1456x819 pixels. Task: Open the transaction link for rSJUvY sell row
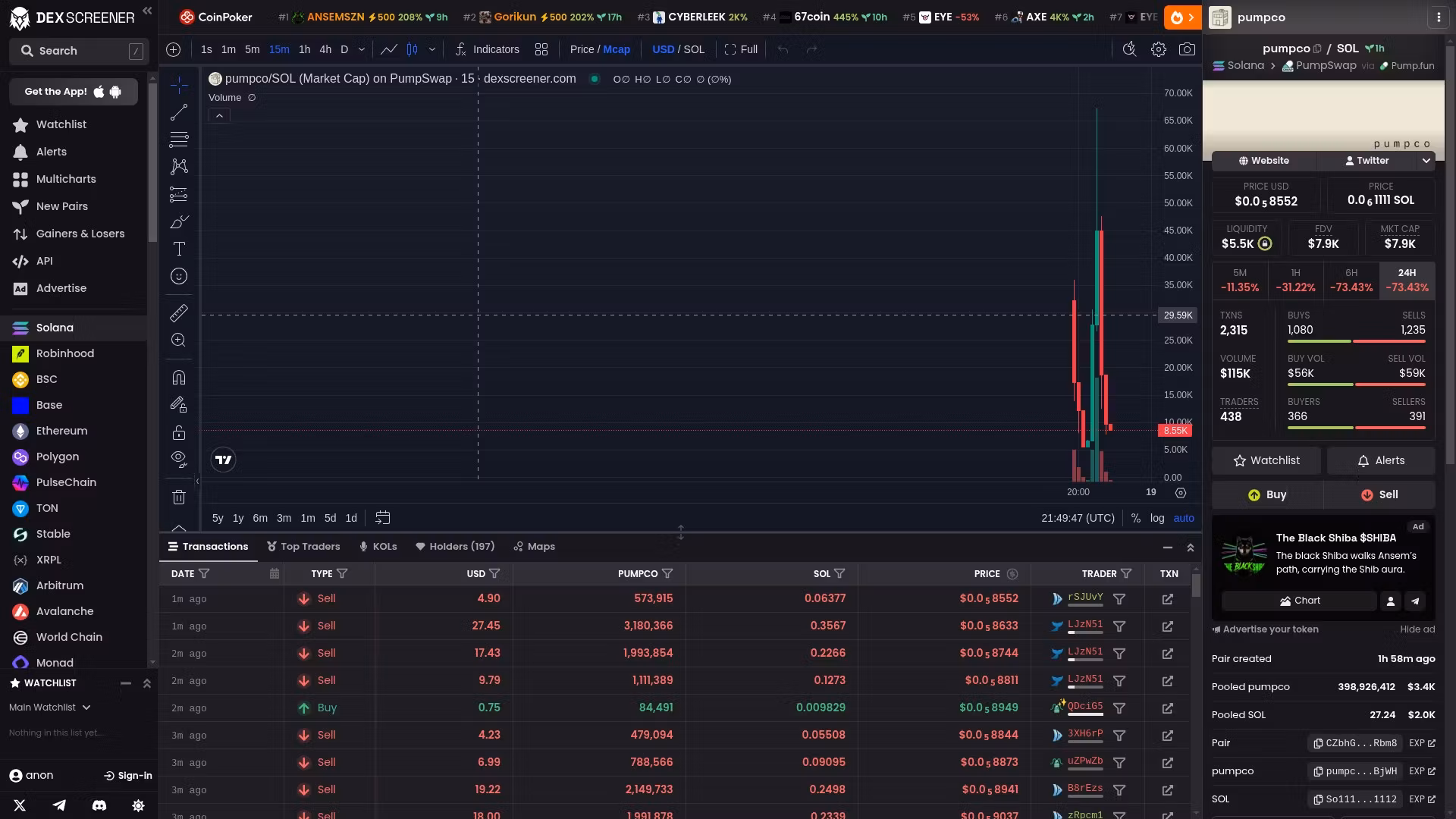pyautogui.click(x=1168, y=599)
